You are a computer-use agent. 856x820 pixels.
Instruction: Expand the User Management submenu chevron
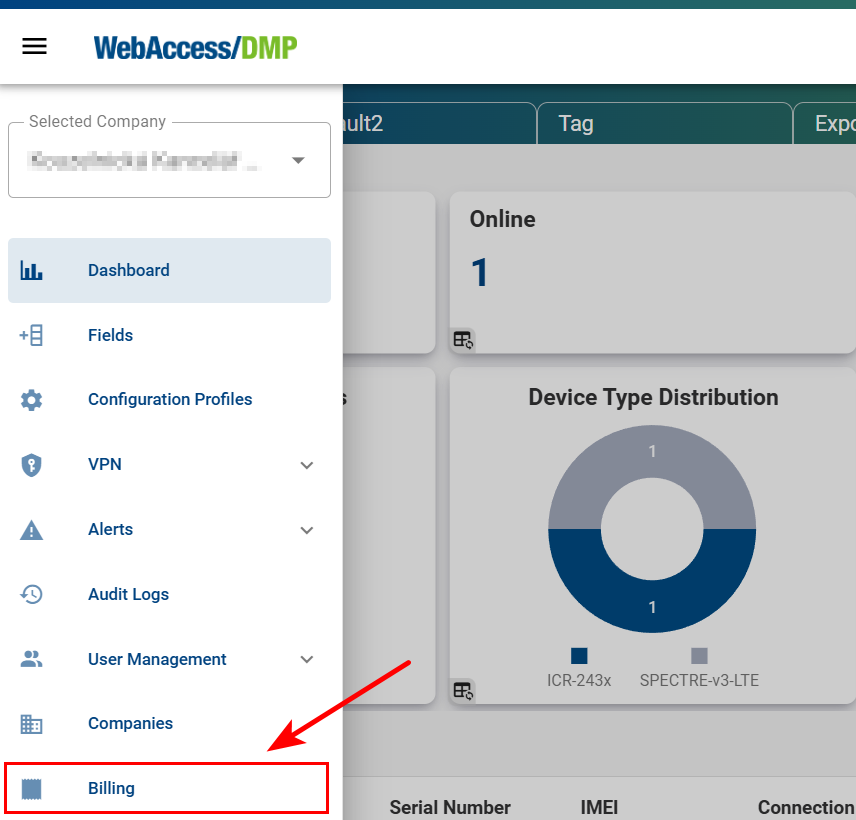(x=306, y=659)
